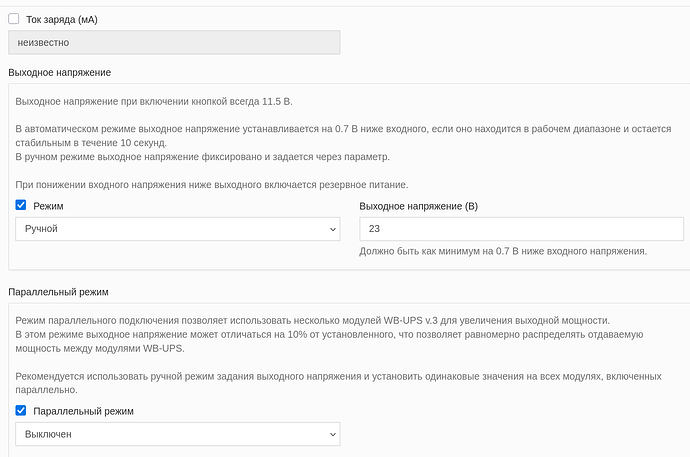This screenshot has width=690, height=457.
Task: Click the line starting "В автоматическом режиме"
Action: click(x=340, y=130)
